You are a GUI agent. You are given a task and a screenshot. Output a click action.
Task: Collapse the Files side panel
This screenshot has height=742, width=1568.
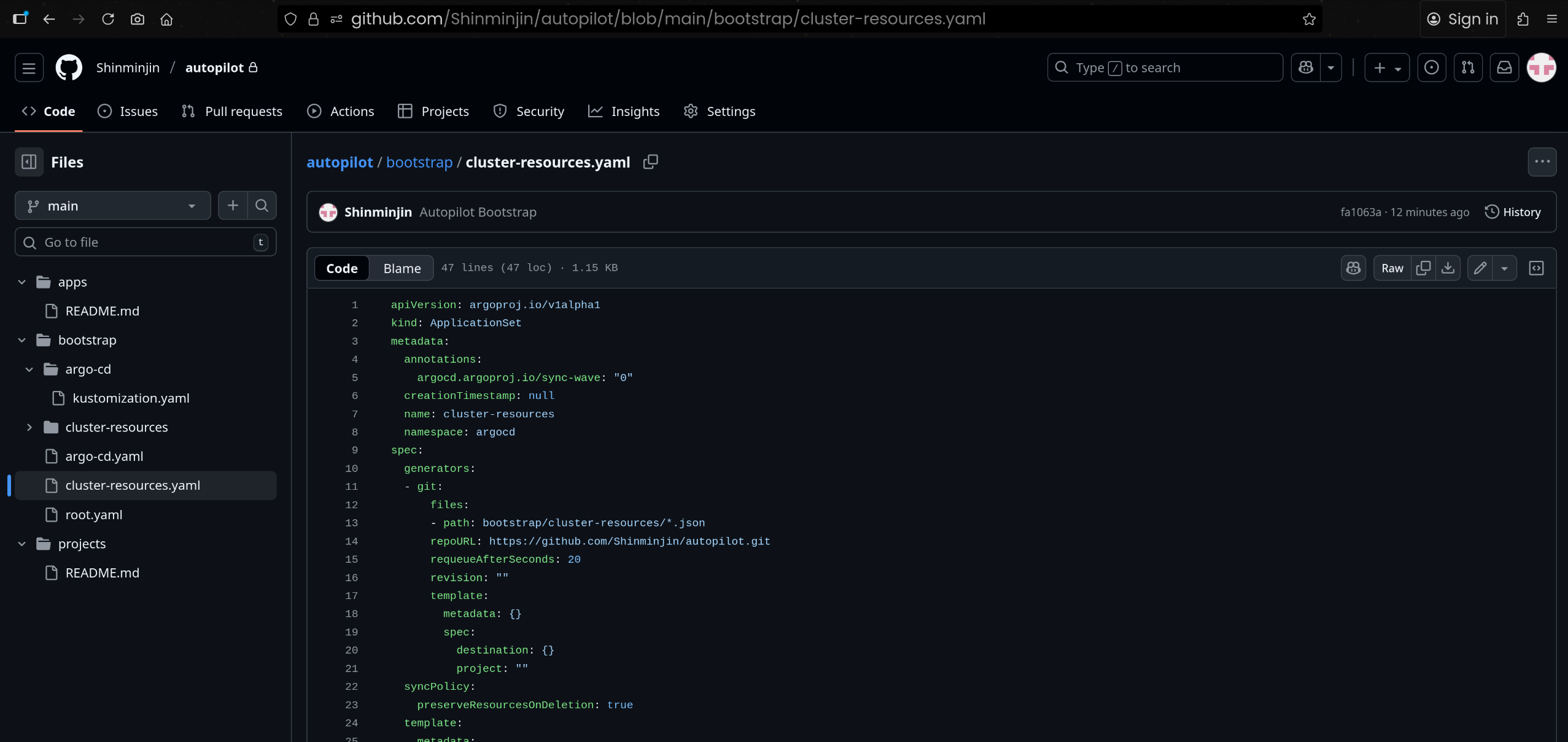click(29, 162)
